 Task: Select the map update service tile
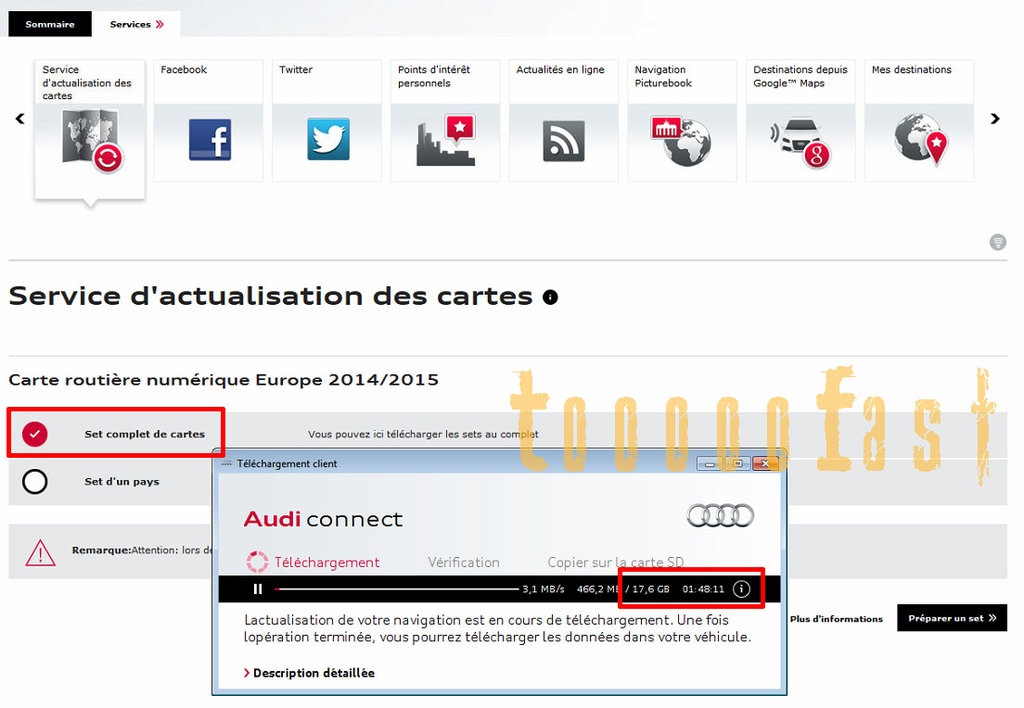90,129
